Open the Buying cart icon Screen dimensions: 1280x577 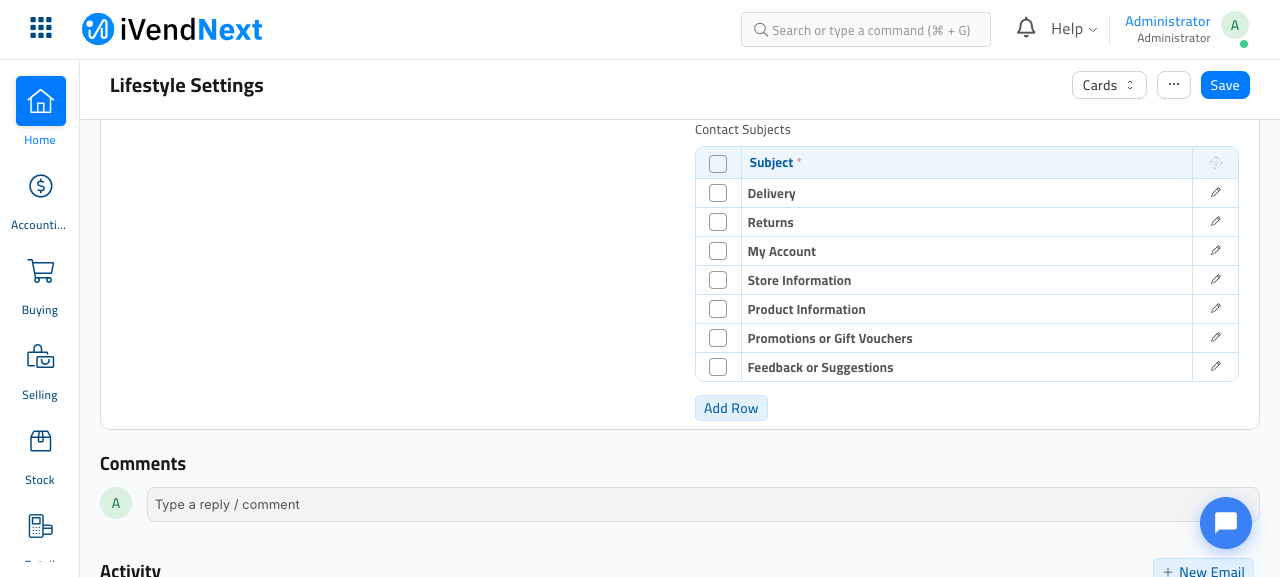pos(41,271)
